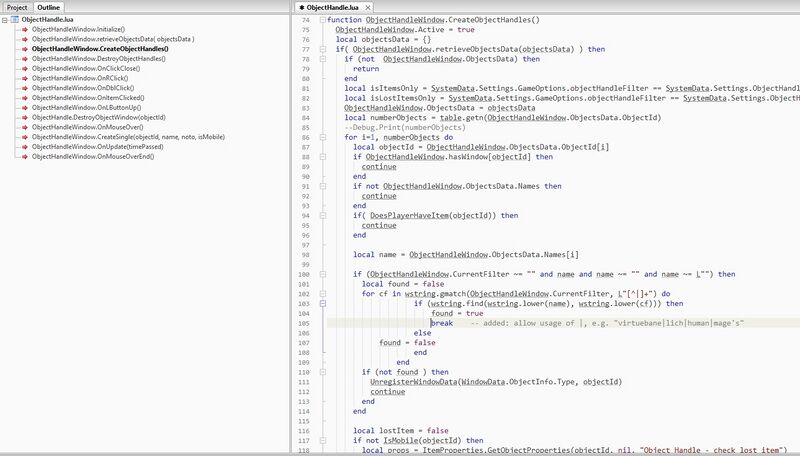This screenshot has width=800, height=456.
Task: Fold the hasWindow if block at line 88
Action: [322, 157]
